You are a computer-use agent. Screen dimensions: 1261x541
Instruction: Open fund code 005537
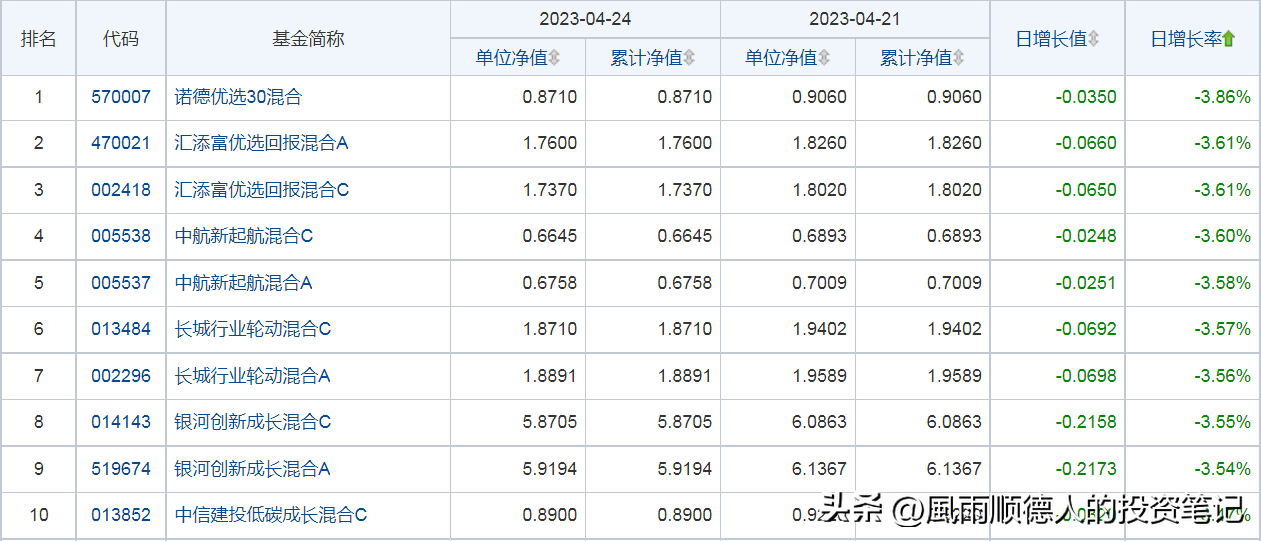(x=121, y=283)
